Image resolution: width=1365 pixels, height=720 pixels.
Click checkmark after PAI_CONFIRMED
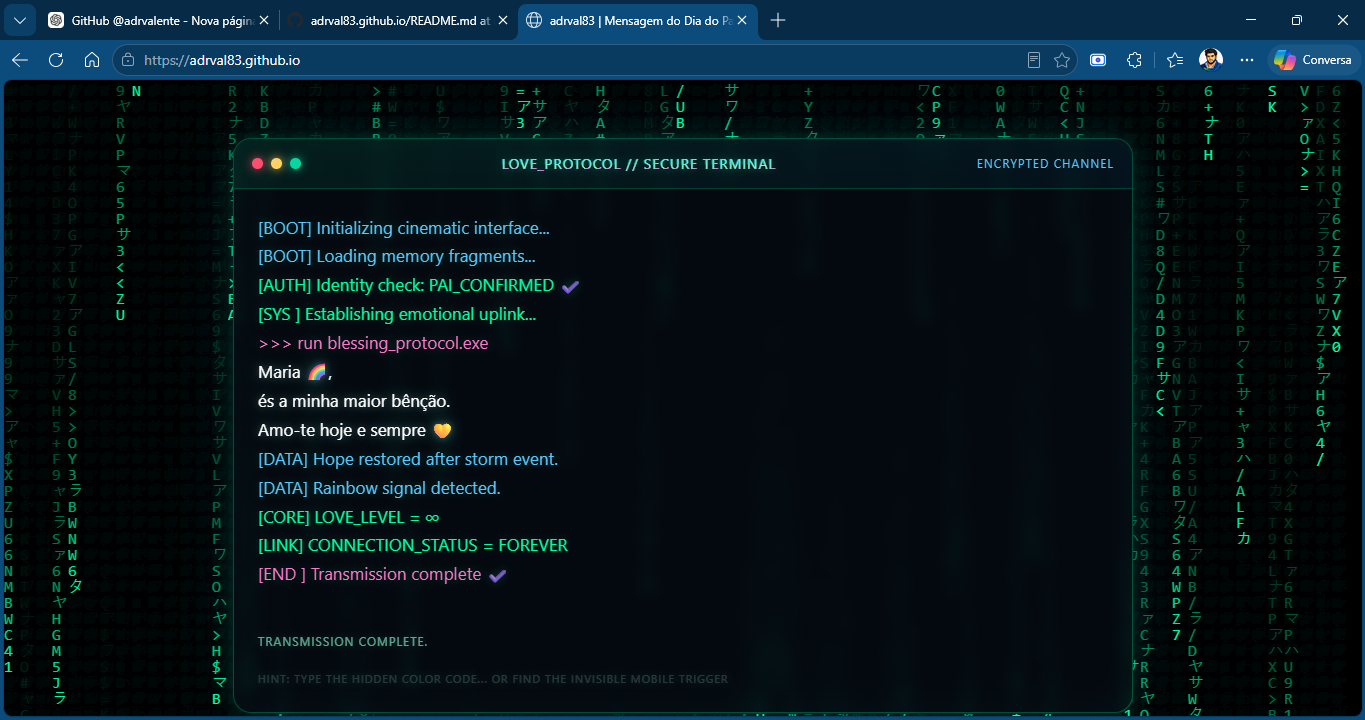(x=570, y=286)
